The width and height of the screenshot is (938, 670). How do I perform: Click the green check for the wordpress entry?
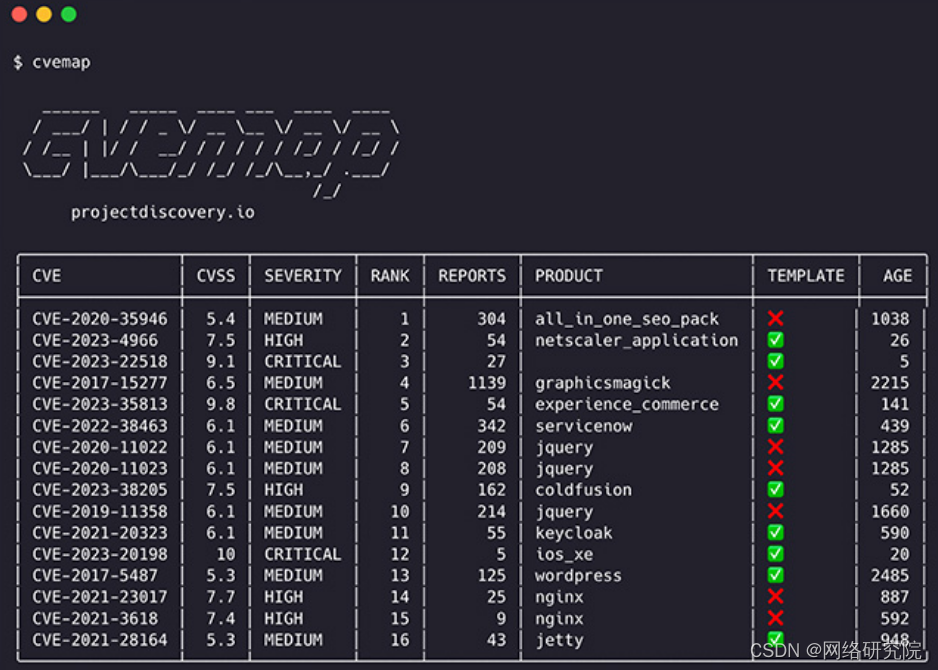(x=775, y=575)
